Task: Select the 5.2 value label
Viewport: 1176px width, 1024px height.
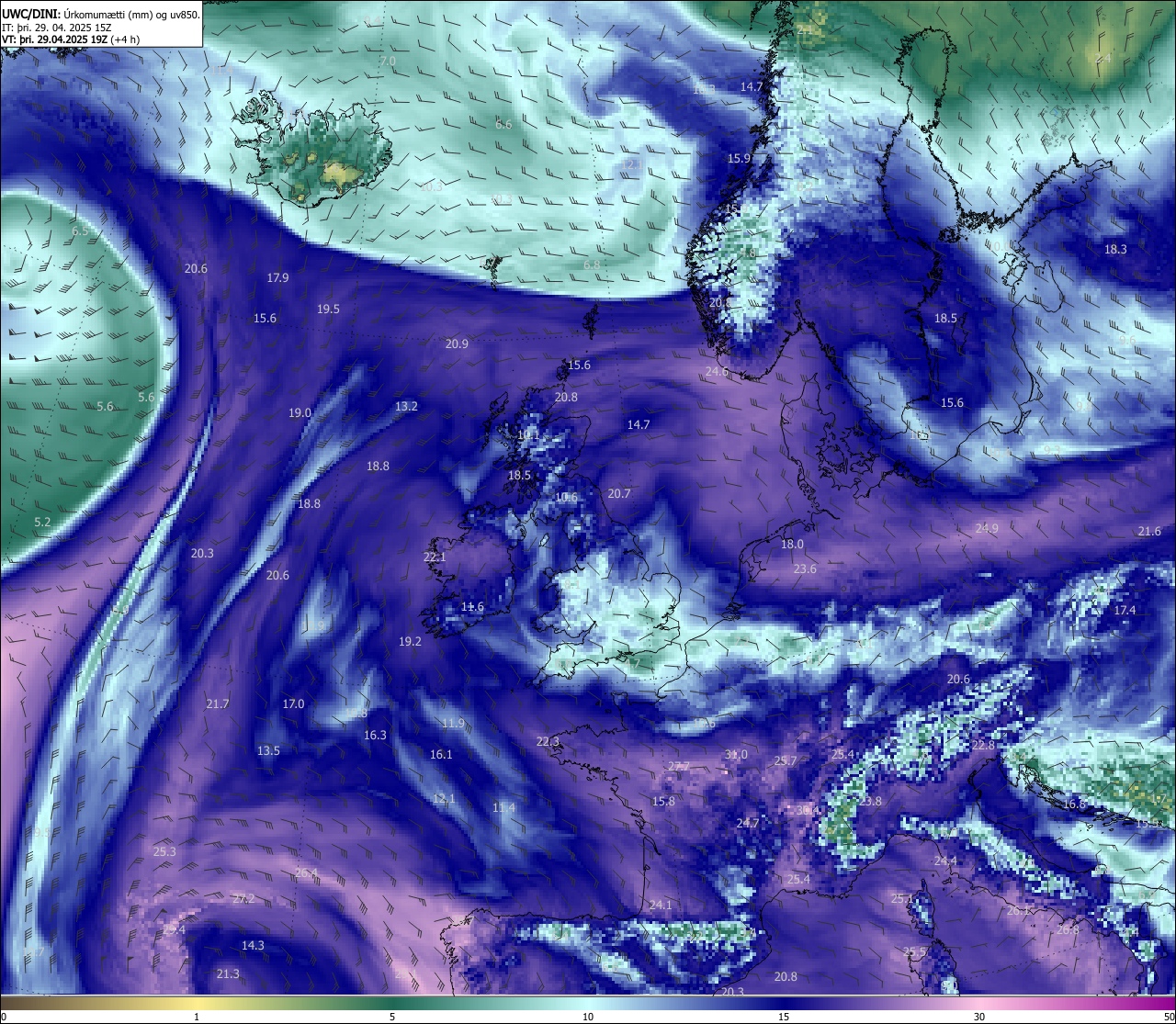Action: click(42, 522)
